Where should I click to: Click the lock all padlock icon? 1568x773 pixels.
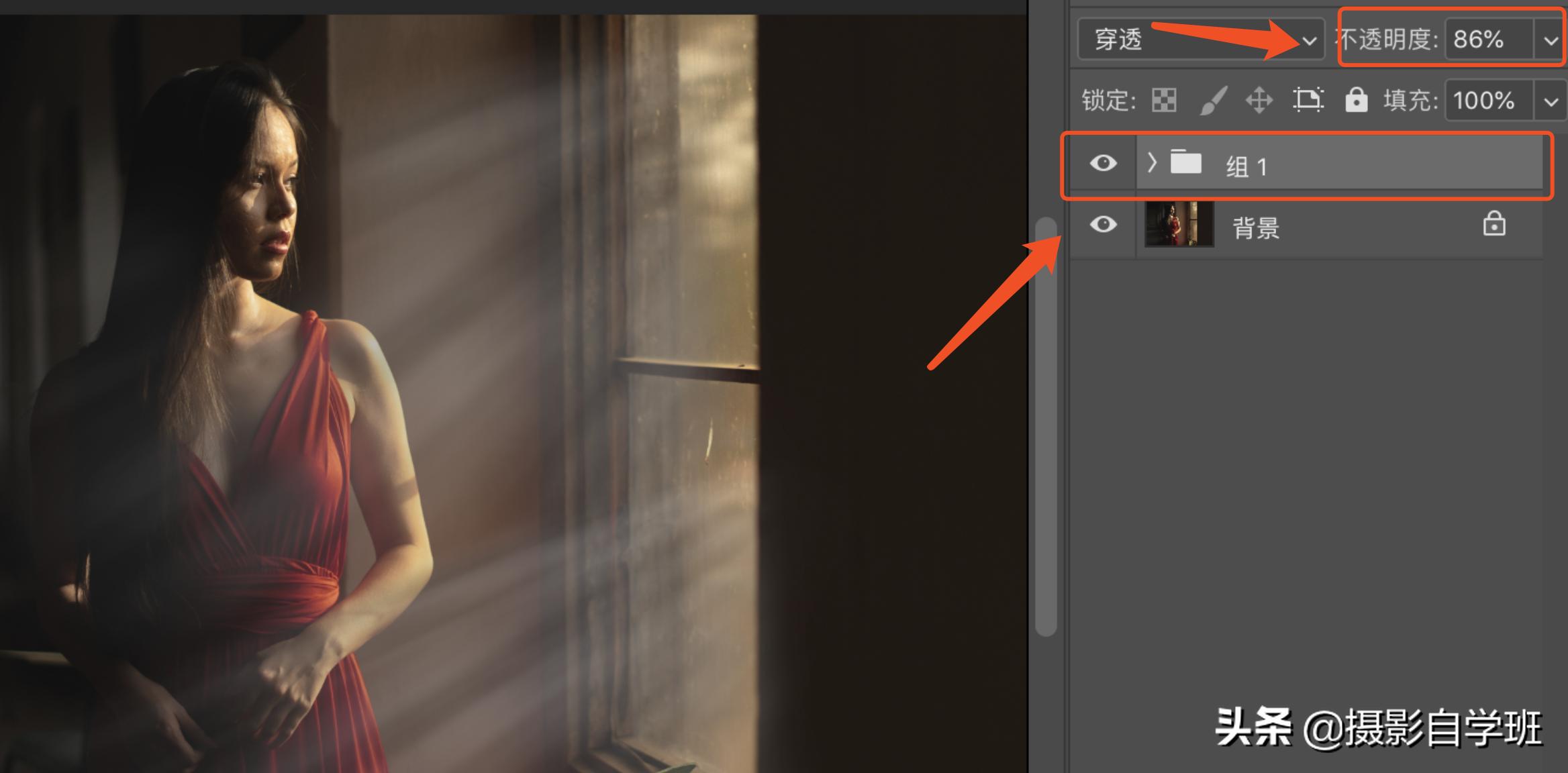pyautogui.click(x=1356, y=100)
